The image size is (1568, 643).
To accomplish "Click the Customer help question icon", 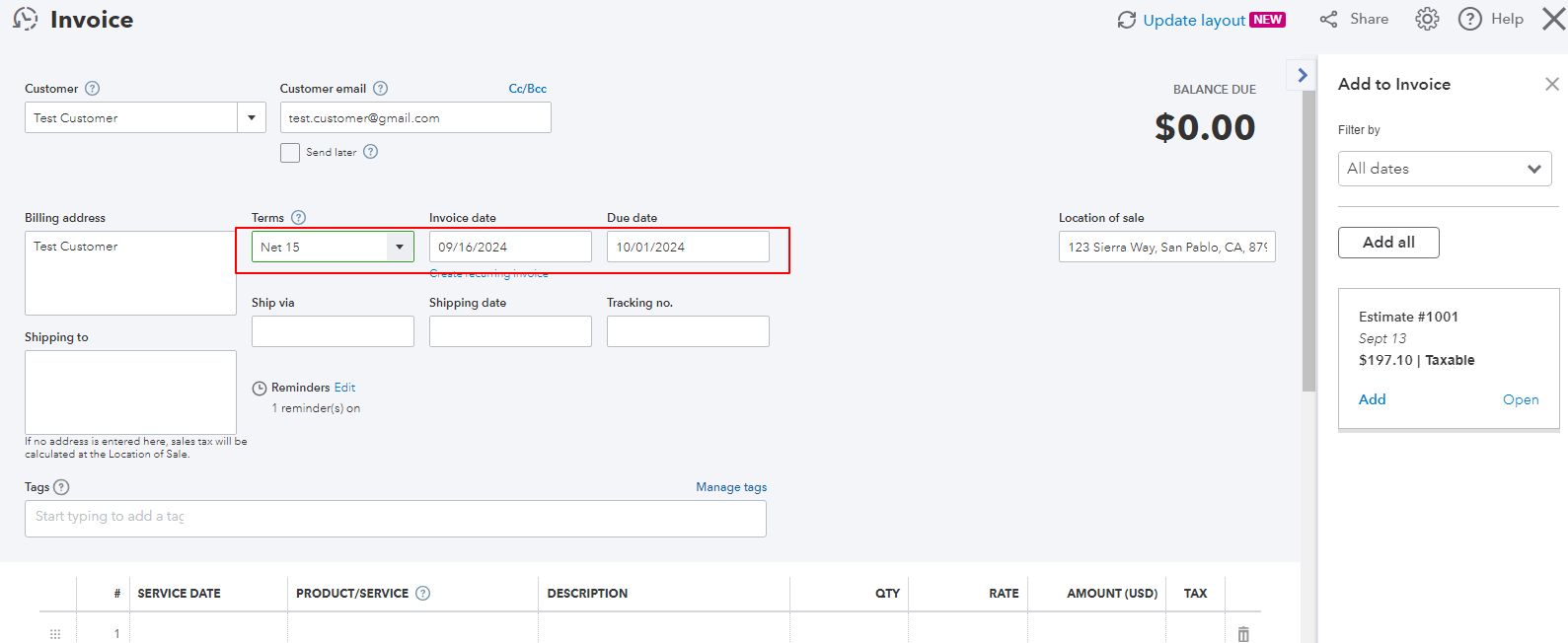I will point(93,89).
